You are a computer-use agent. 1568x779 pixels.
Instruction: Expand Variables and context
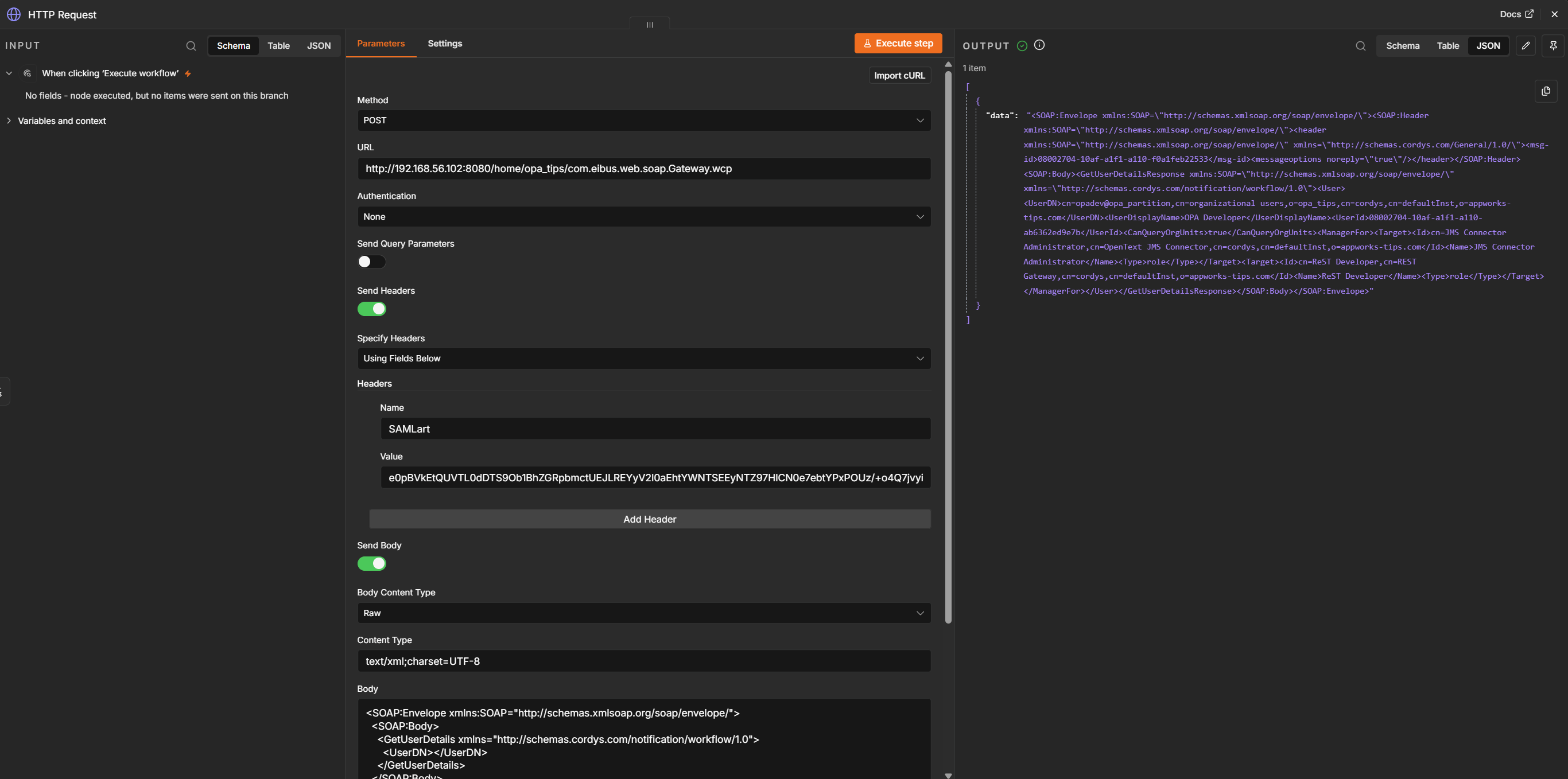click(x=9, y=121)
